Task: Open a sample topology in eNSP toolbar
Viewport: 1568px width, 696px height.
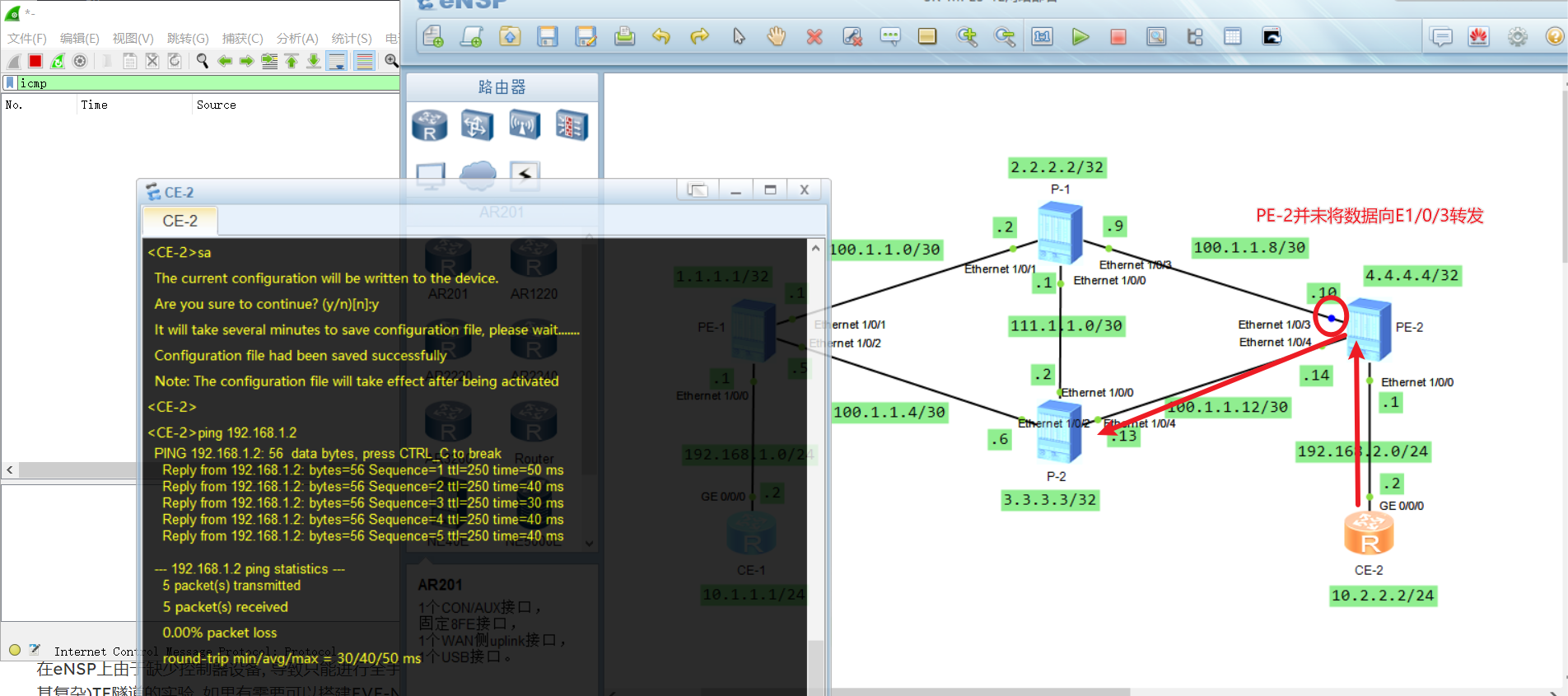Action: click(471, 36)
